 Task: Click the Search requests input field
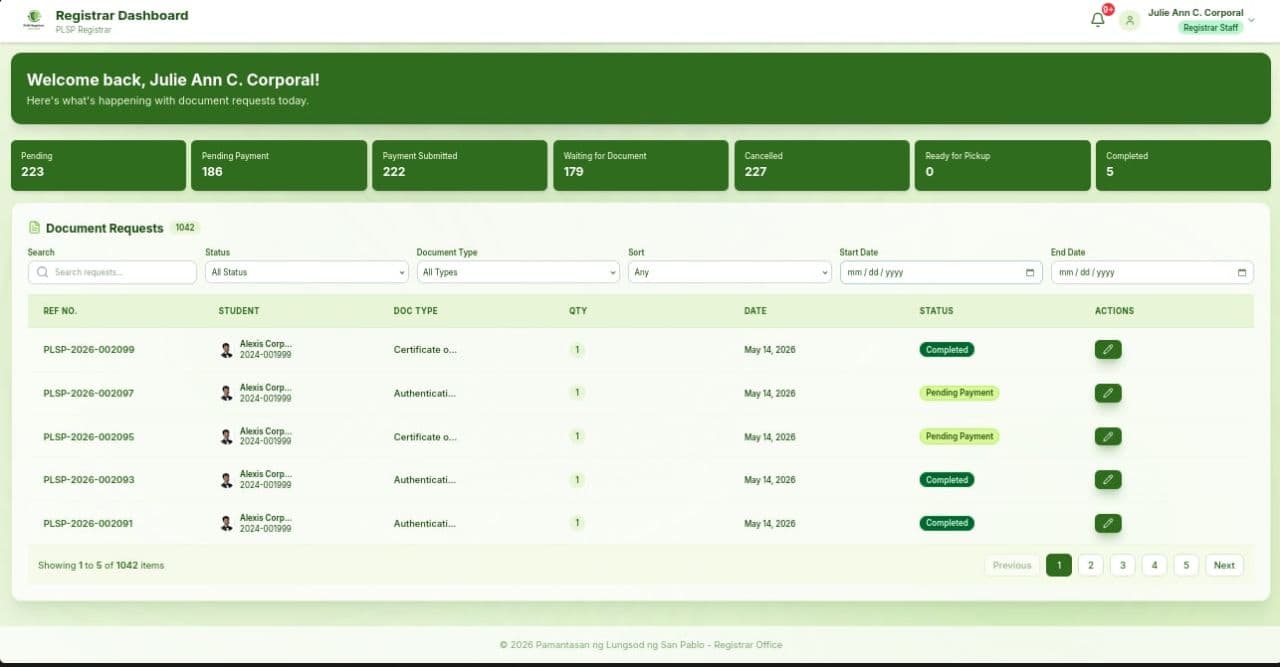112,272
